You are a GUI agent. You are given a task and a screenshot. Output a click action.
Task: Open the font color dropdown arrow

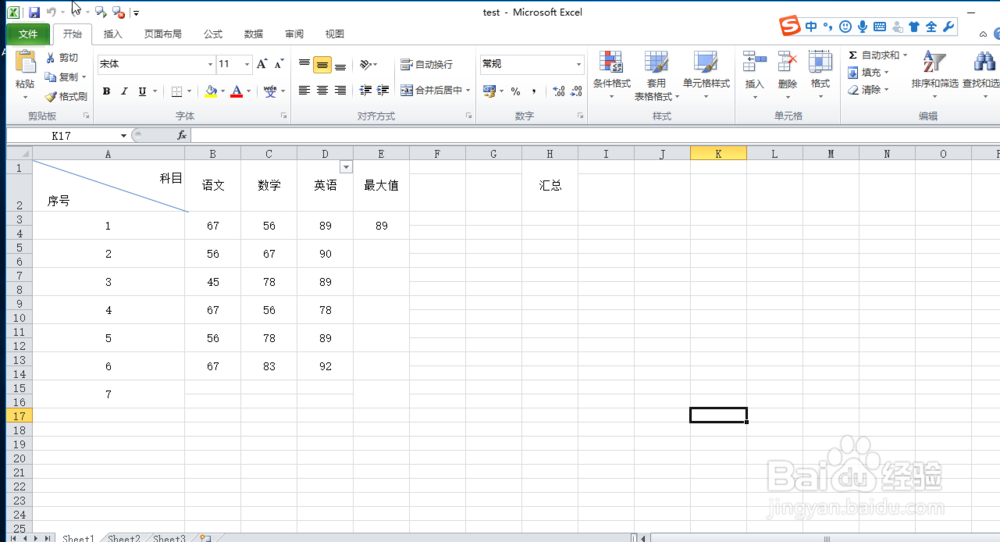[249, 91]
